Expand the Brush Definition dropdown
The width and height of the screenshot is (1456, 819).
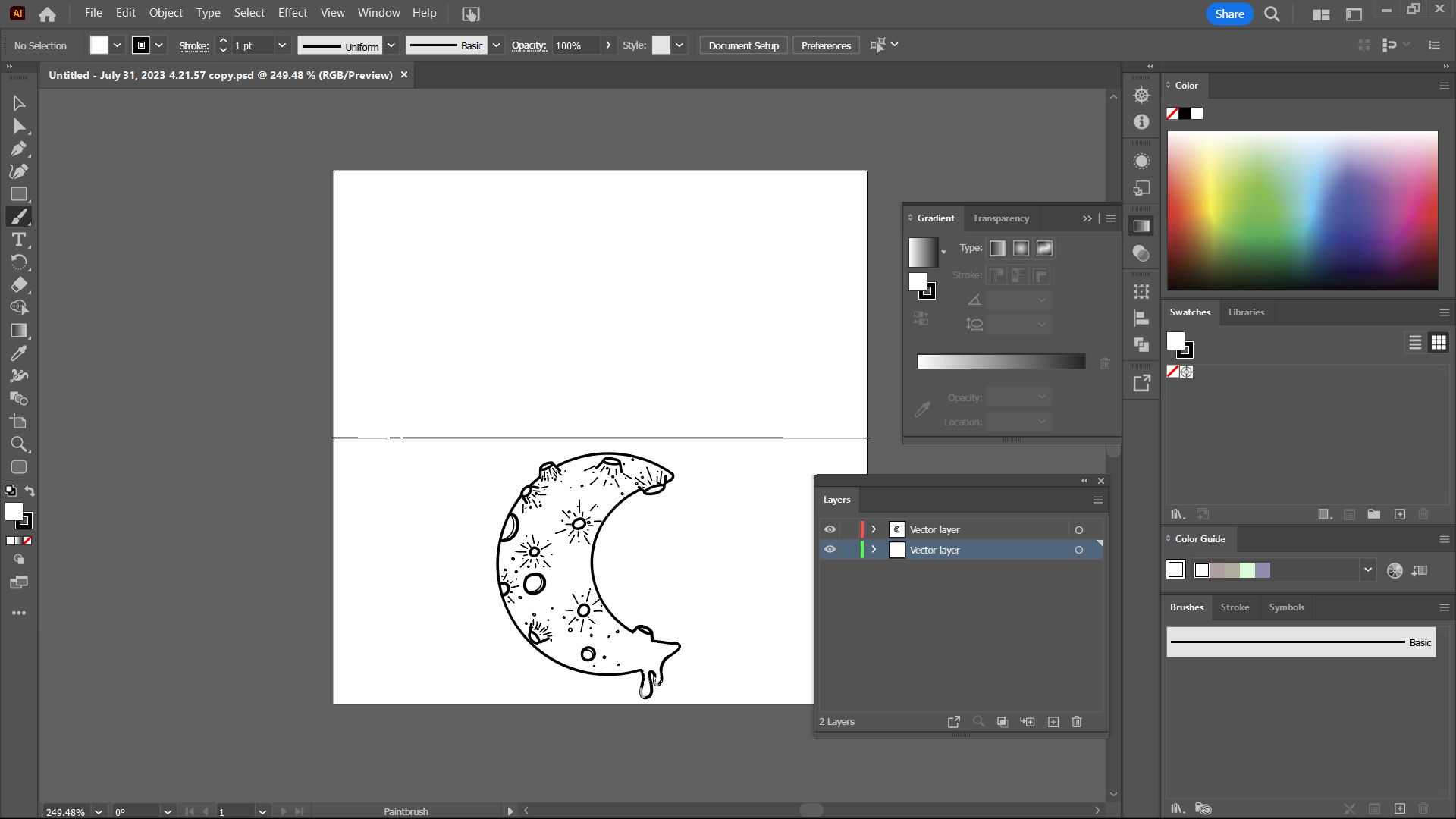[496, 45]
